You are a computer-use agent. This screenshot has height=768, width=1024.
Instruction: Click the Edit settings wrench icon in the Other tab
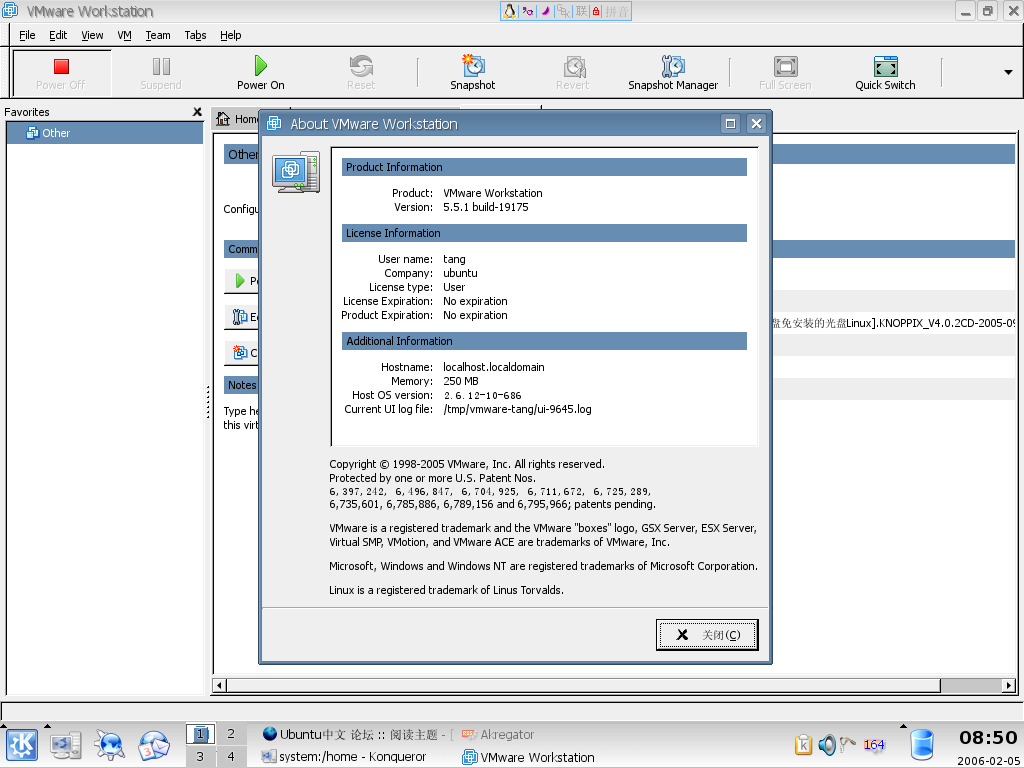click(x=240, y=317)
